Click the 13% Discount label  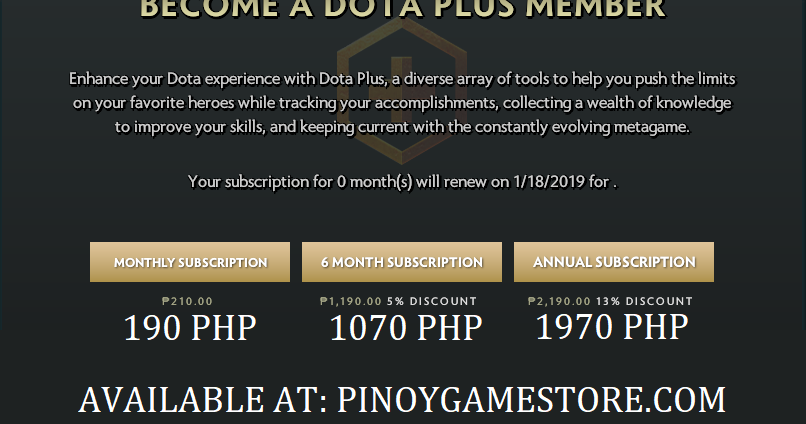(644, 301)
